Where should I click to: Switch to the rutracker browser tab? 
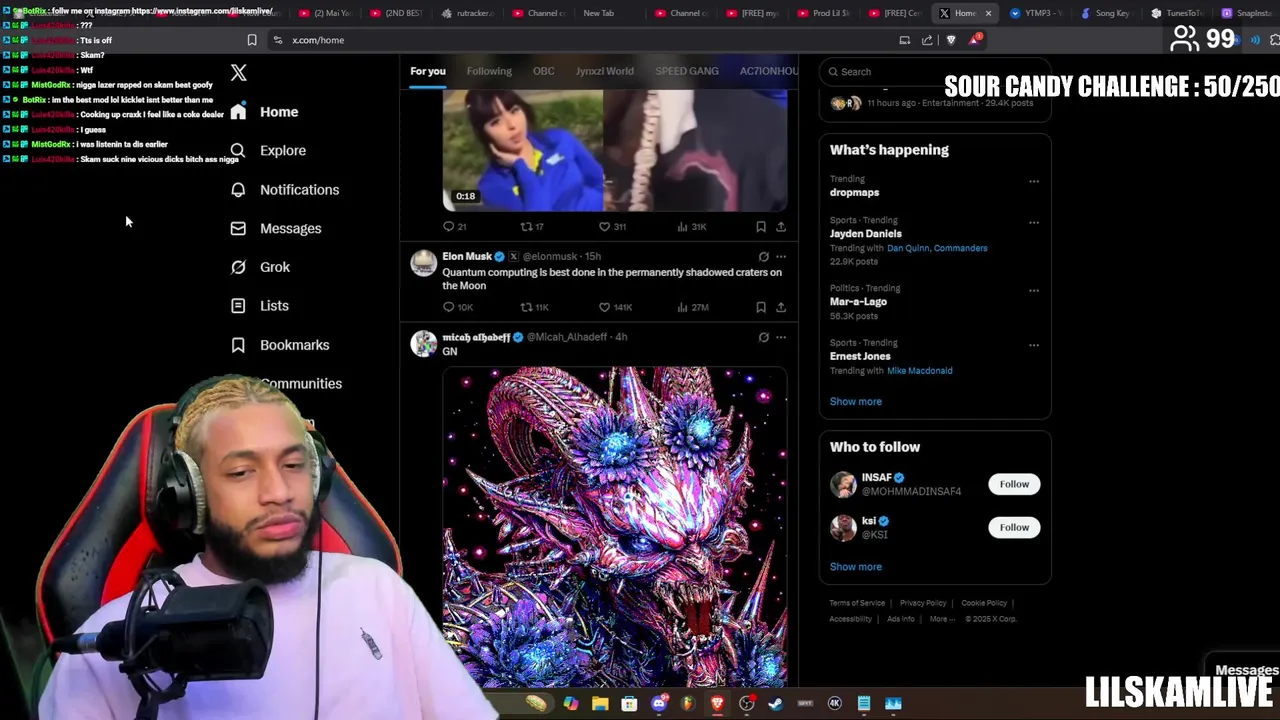coord(468,13)
